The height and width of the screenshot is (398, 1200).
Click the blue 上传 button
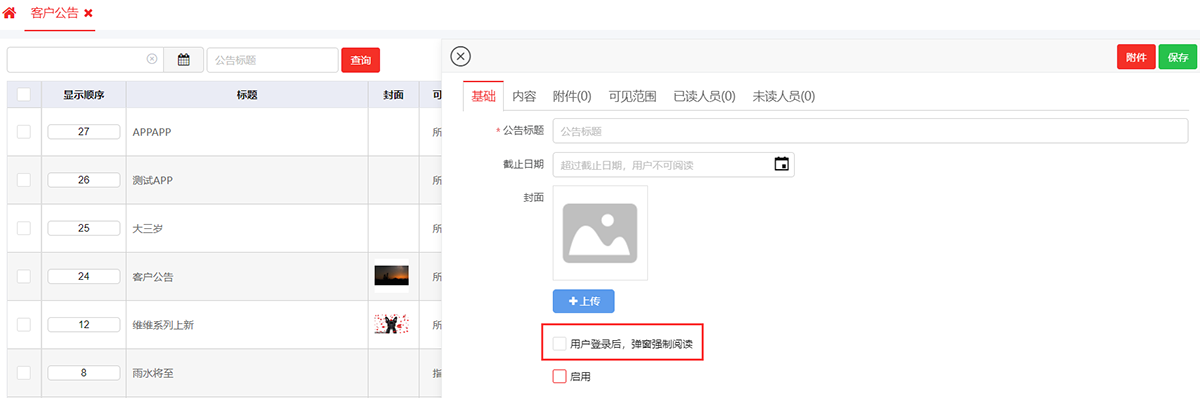tap(583, 301)
